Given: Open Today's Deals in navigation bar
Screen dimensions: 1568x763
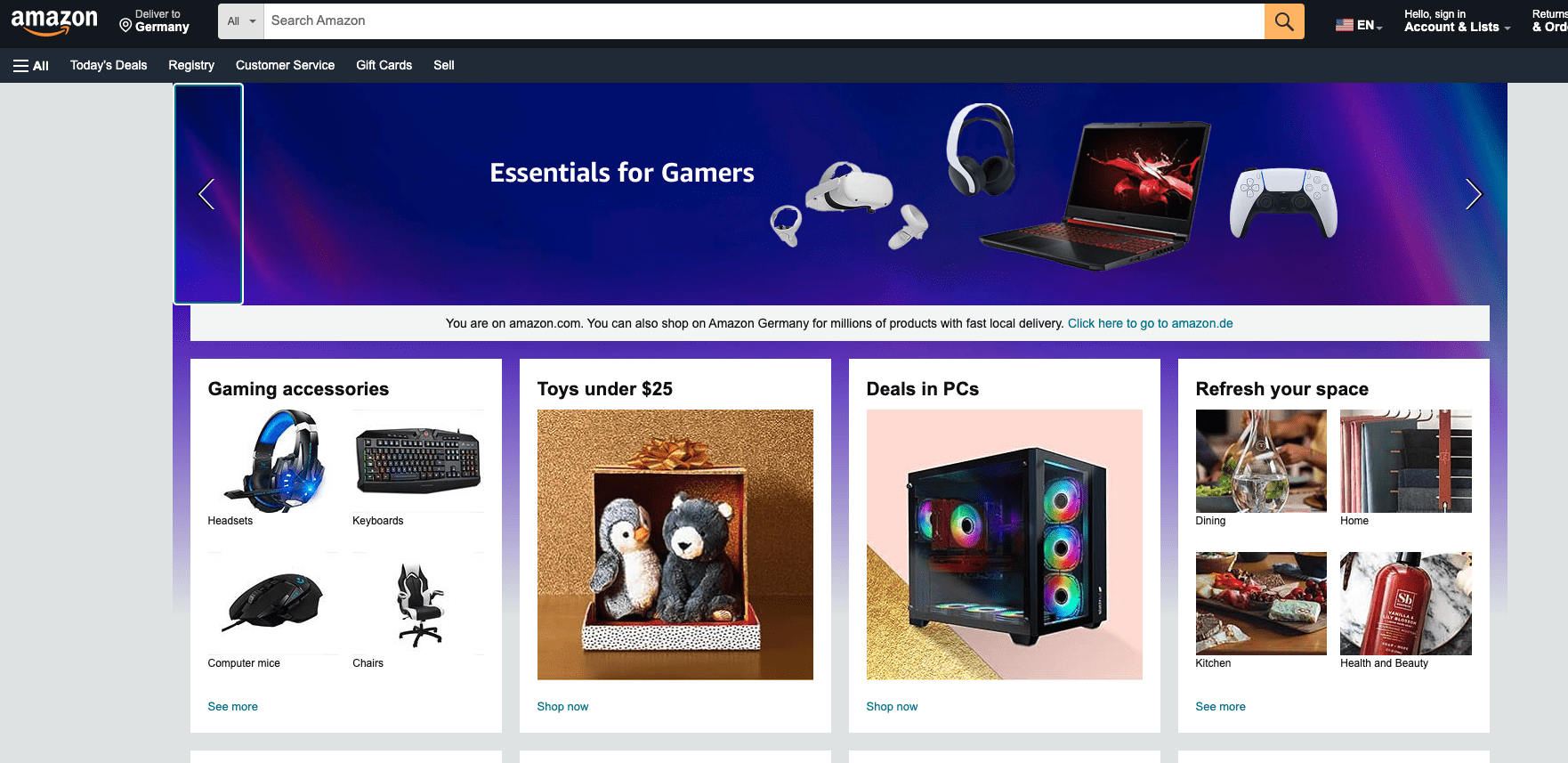Looking at the screenshot, I should pyautogui.click(x=109, y=65).
